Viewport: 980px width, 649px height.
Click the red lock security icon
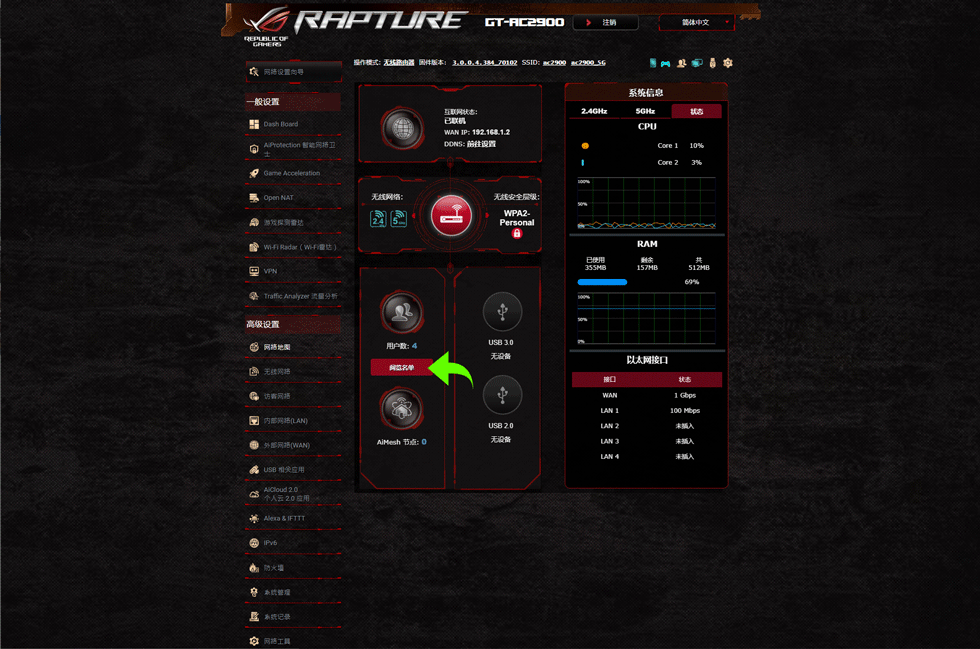(517, 233)
